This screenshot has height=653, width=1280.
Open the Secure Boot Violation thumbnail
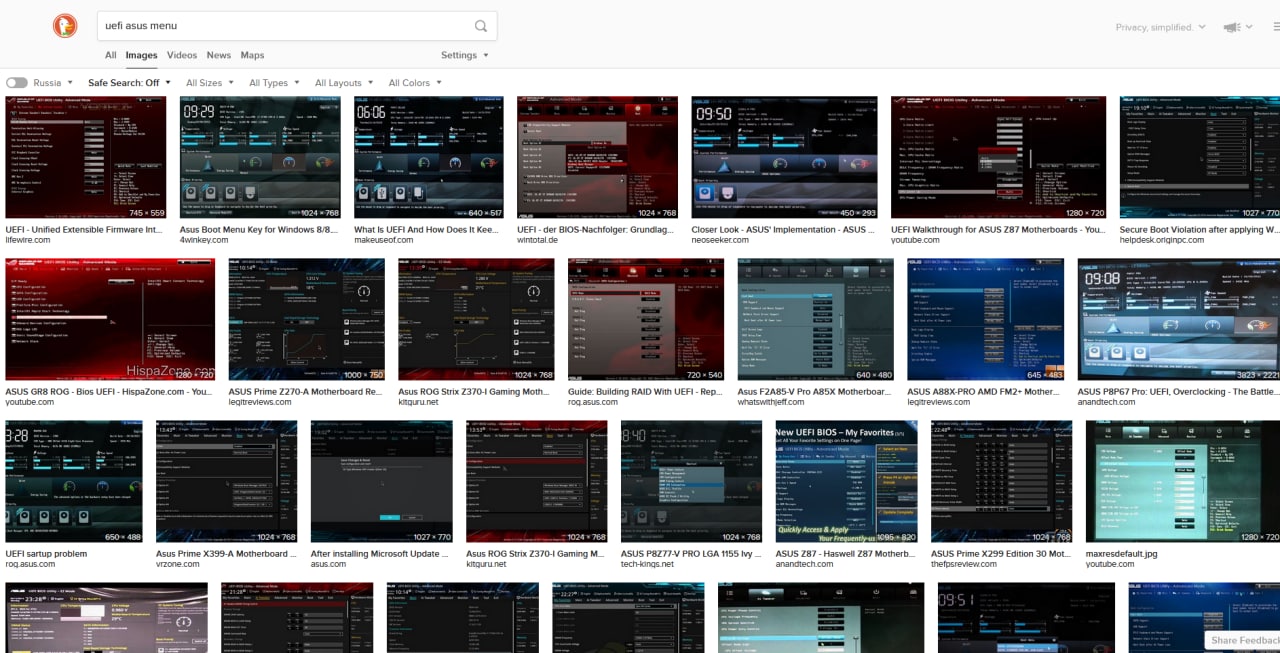tap(1200, 157)
